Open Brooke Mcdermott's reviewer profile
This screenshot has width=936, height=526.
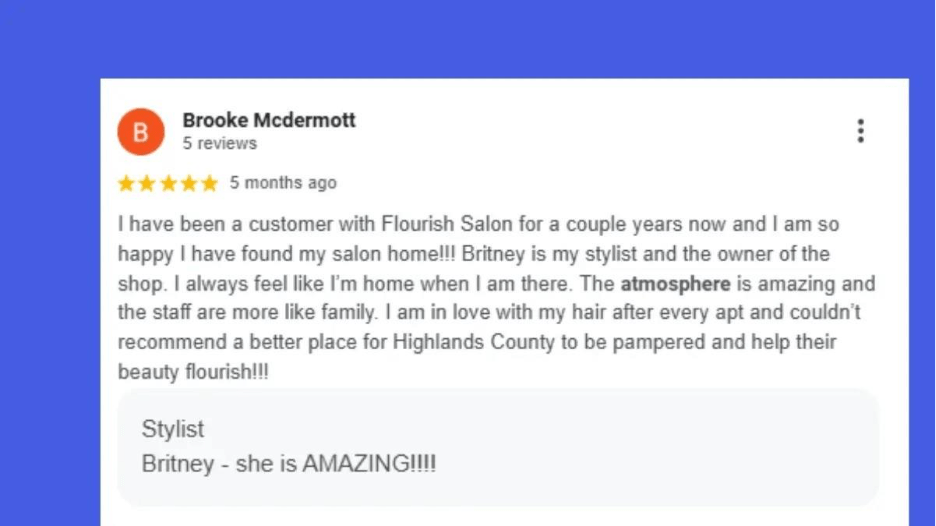click(268, 121)
